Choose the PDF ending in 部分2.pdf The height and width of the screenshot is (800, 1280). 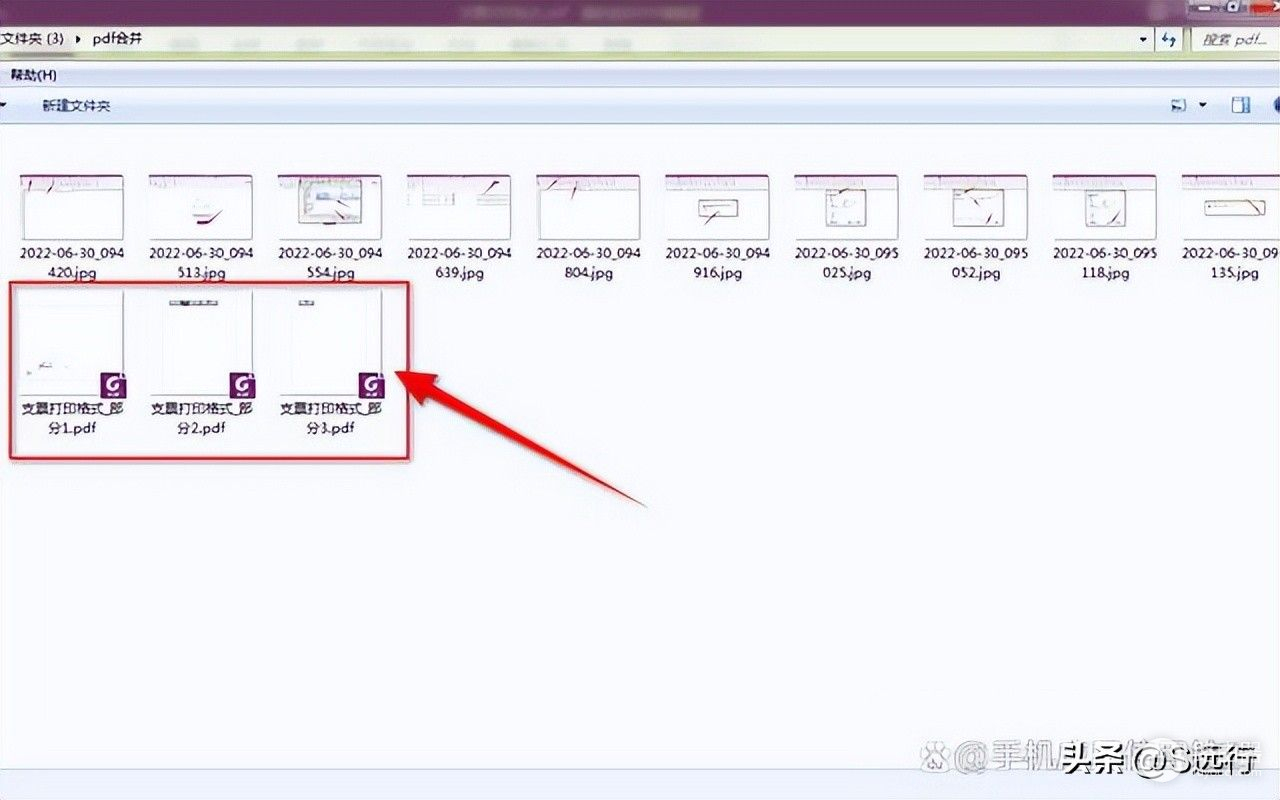pos(201,364)
